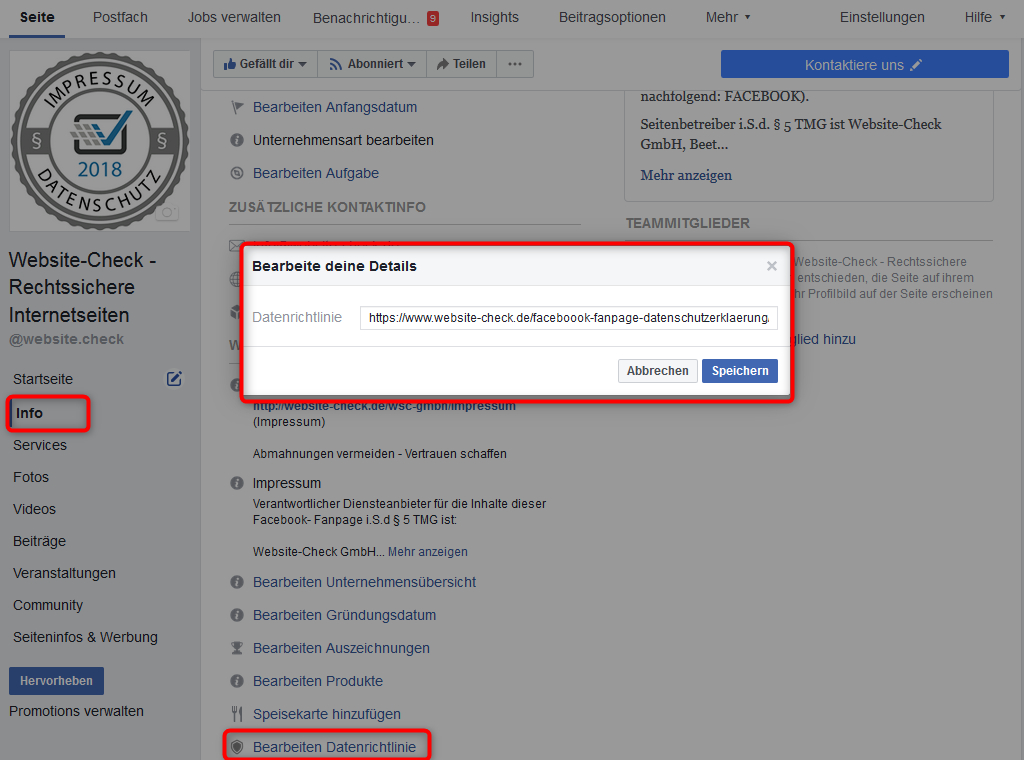The image size is (1024, 760).
Task: Open the Postfach tab
Action: click(x=120, y=18)
